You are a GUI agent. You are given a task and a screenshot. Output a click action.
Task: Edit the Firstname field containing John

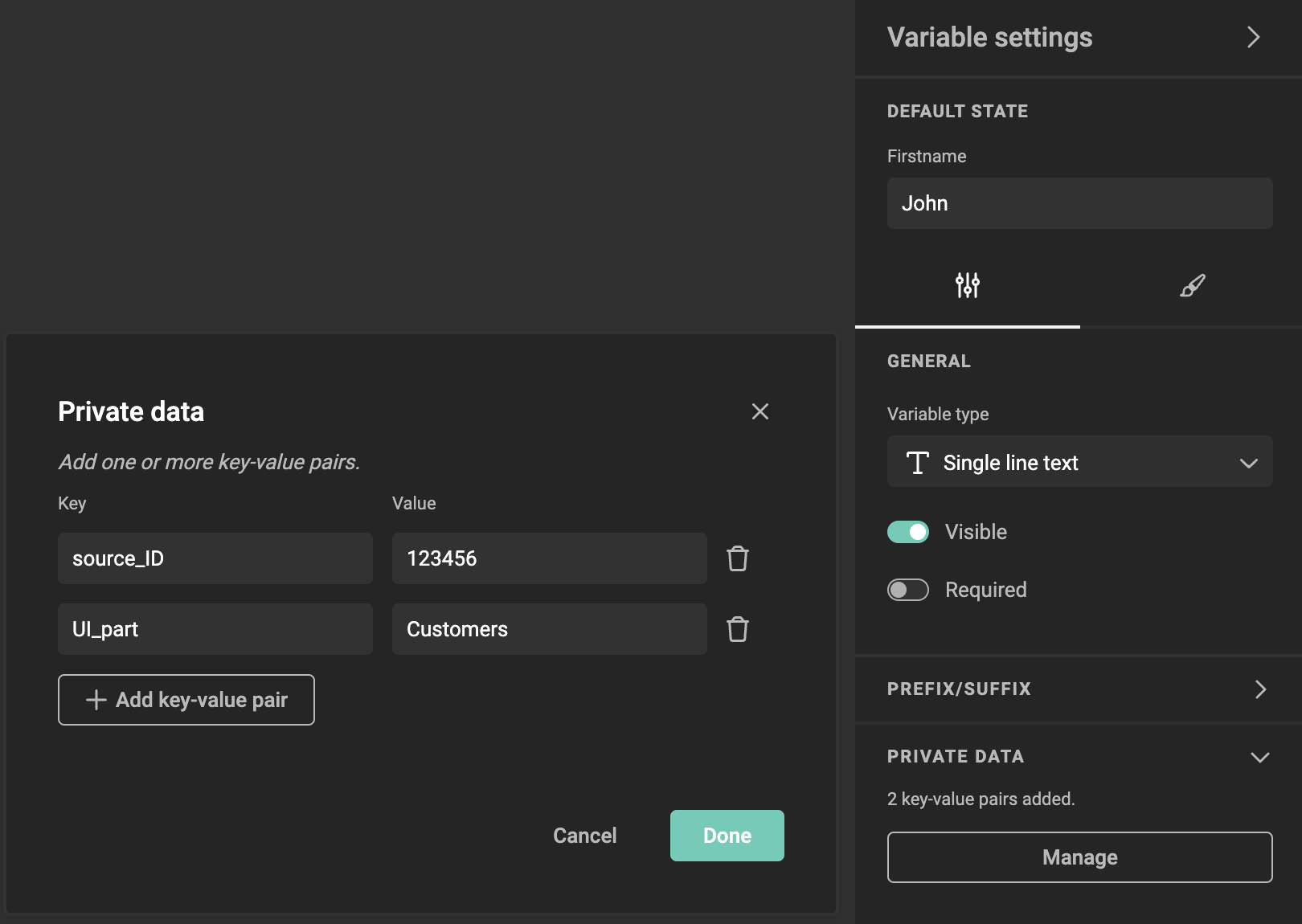pyautogui.click(x=1080, y=203)
